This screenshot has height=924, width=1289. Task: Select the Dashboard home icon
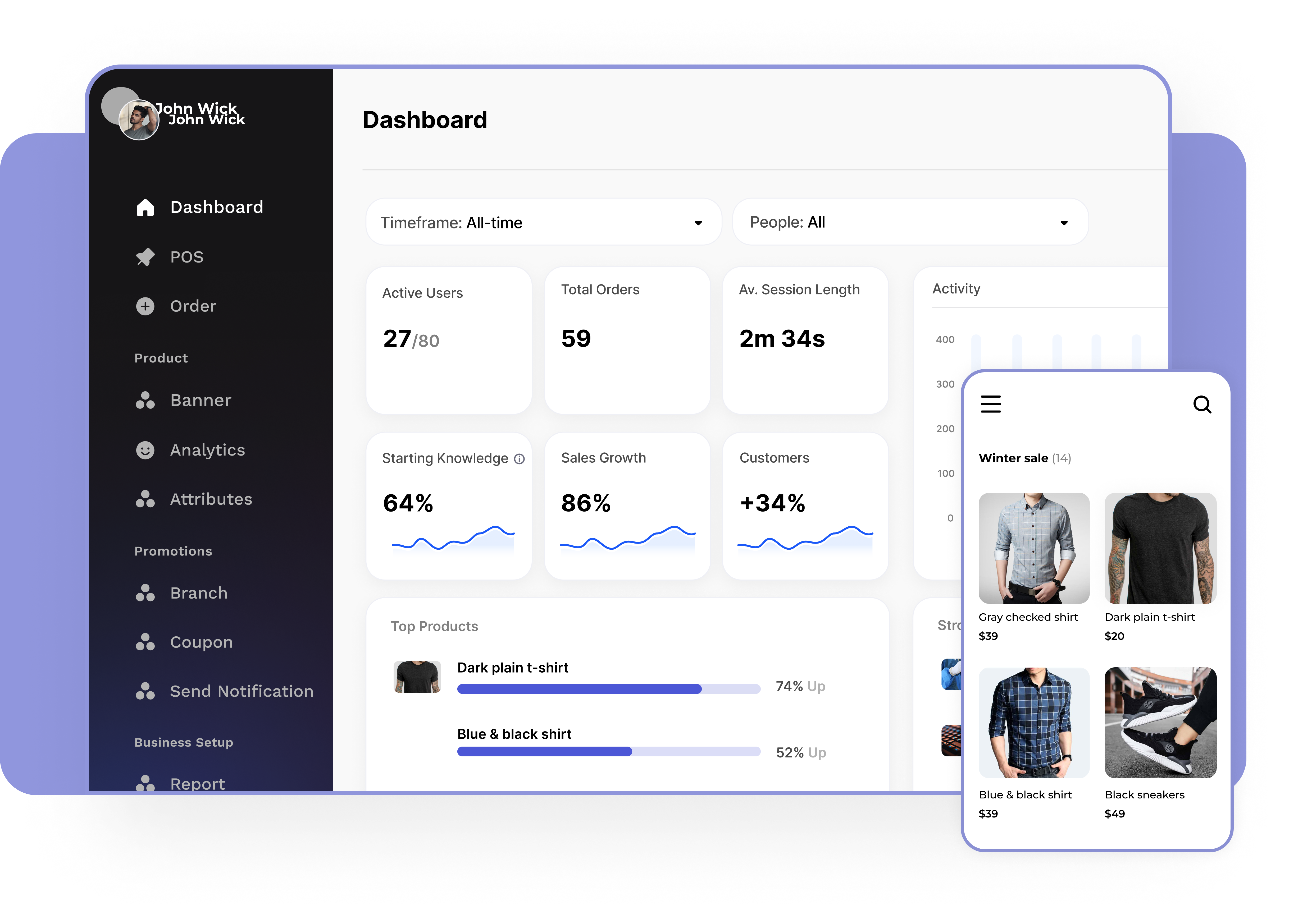pyautogui.click(x=145, y=207)
